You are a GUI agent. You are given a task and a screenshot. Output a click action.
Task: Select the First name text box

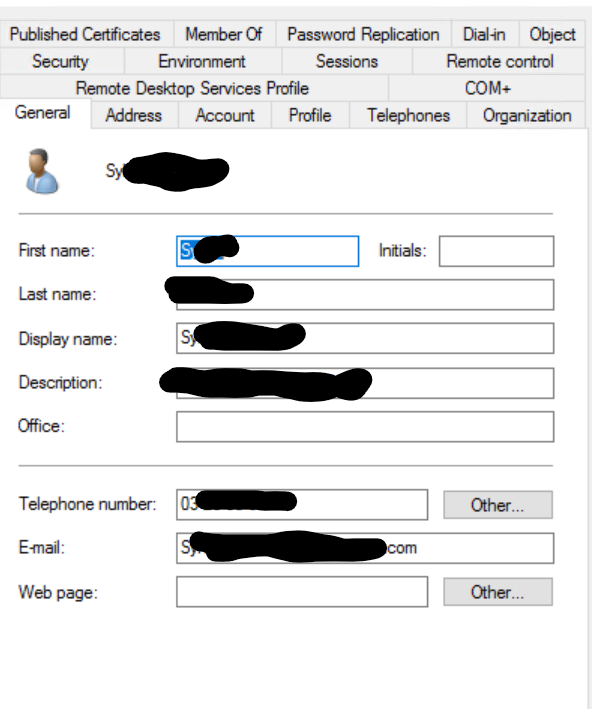(x=268, y=251)
